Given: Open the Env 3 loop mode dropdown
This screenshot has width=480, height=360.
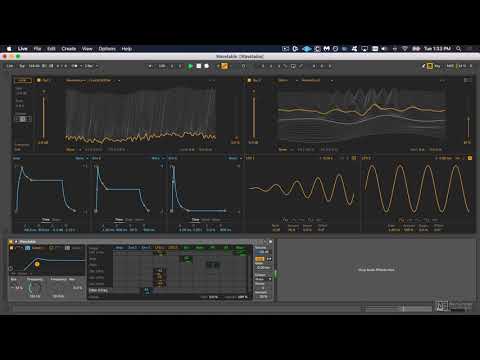Looking at the screenshot, I should click(x=235, y=158).
